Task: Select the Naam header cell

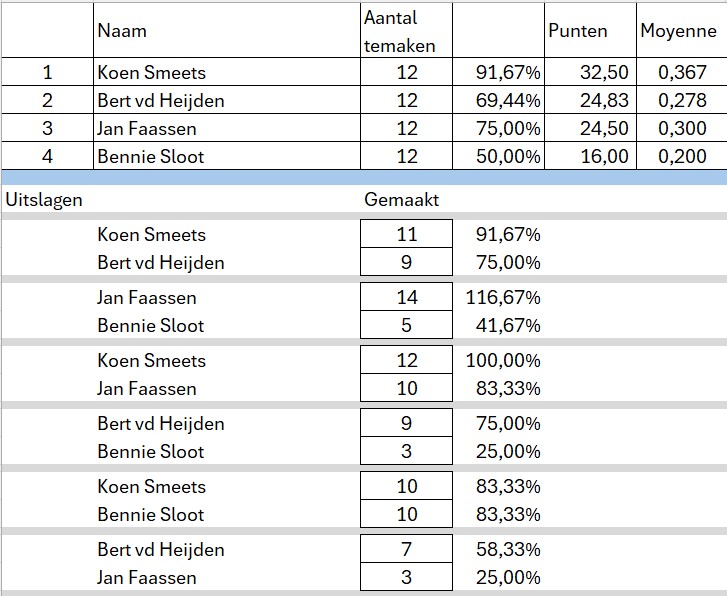Action: point(122,31)
